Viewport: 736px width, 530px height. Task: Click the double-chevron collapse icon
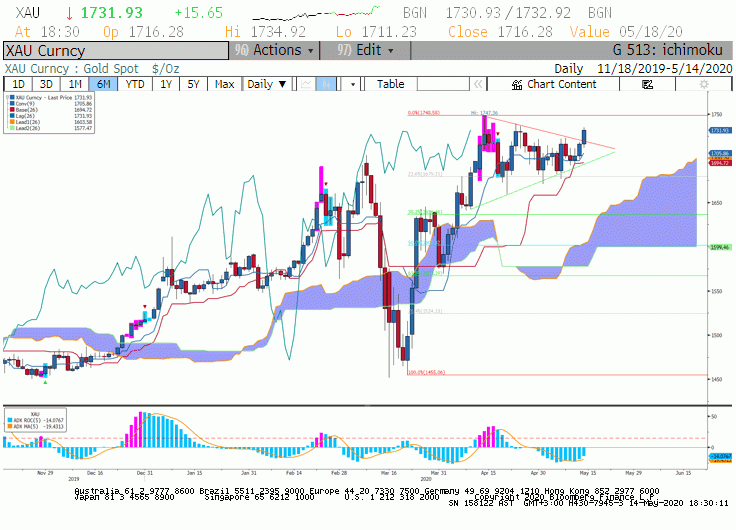pyautogui.click(x=478, y=84)
